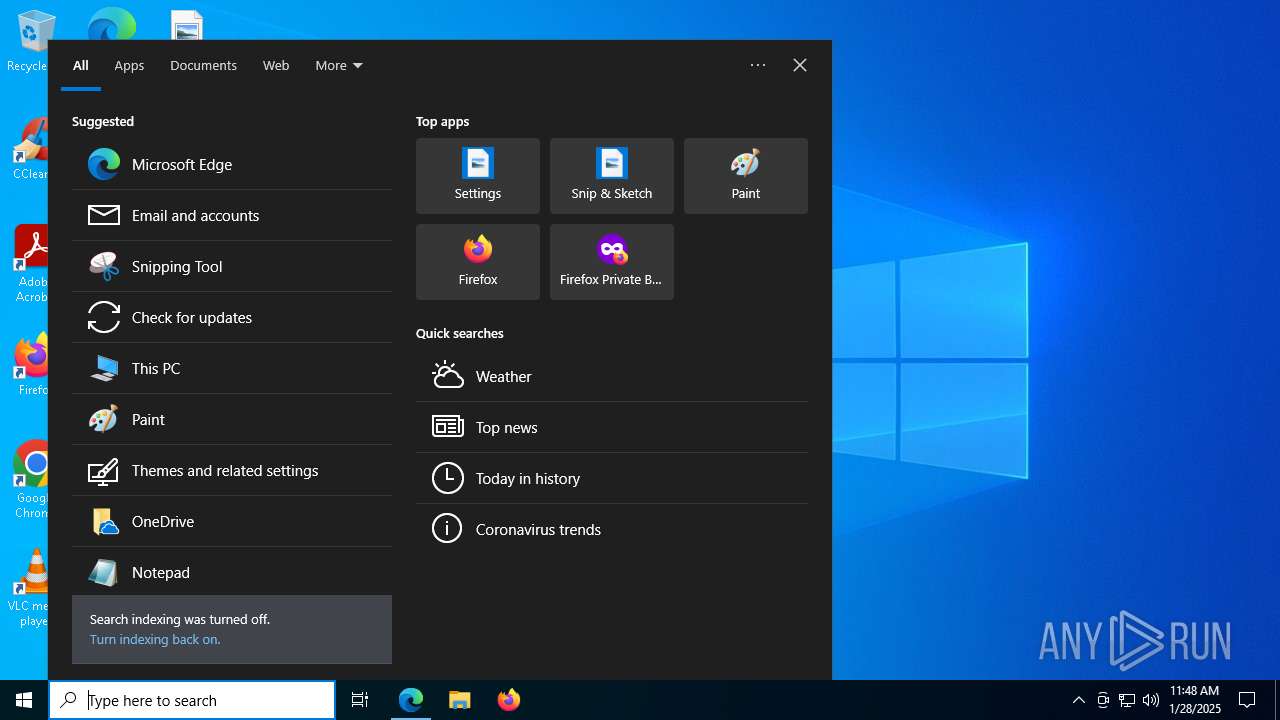Open the Action Center notifications
The width and height of the screenshot is (1280, 720).
point(1247,700)
